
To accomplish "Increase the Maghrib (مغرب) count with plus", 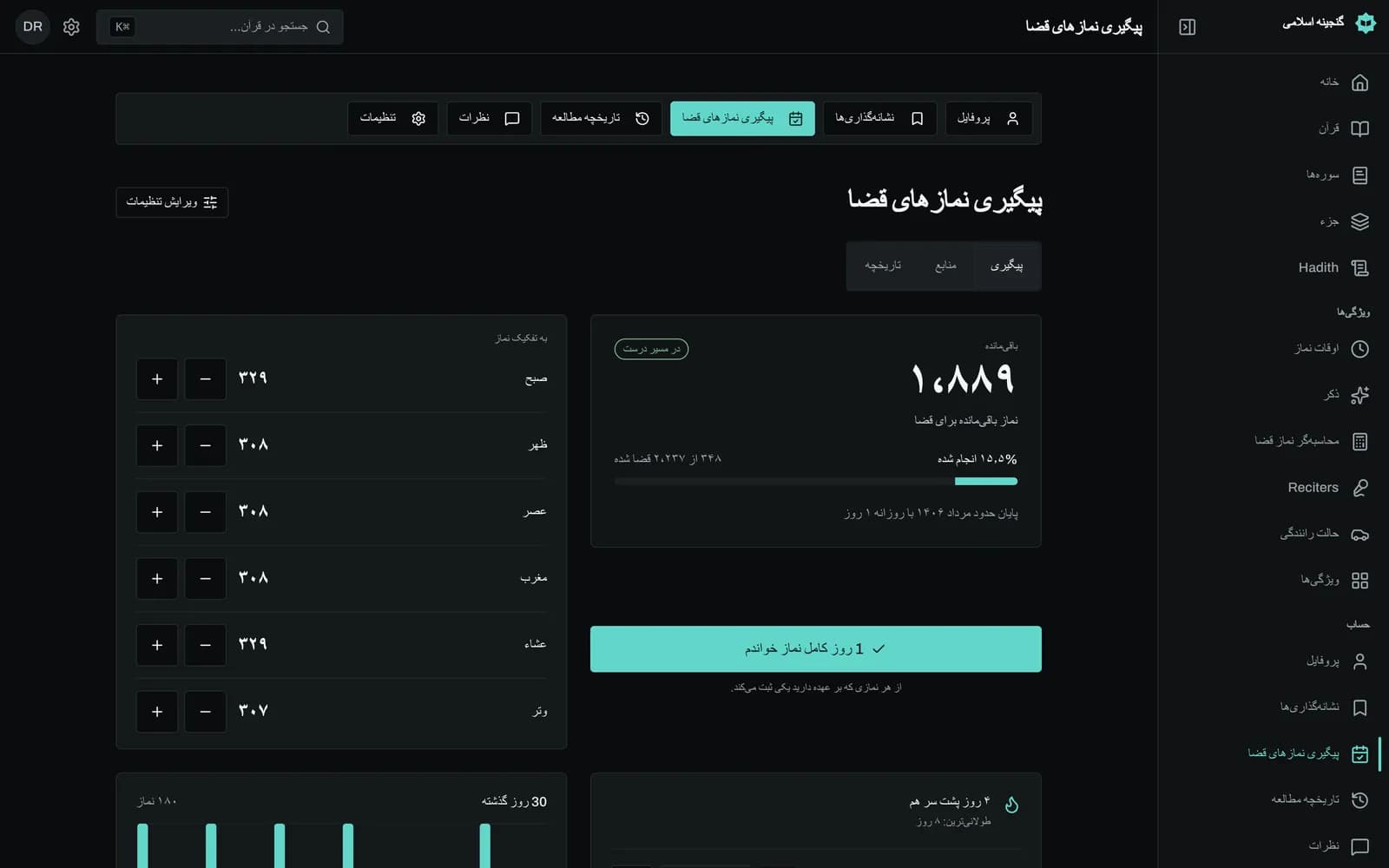I will coord(157,578).
